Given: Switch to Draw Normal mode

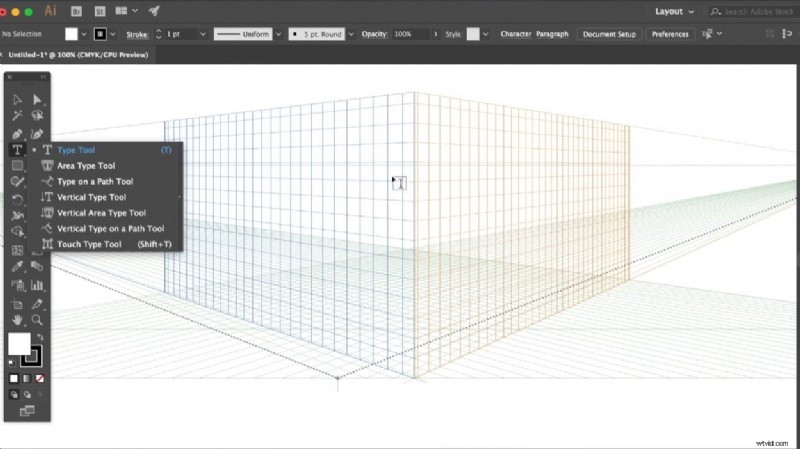Looking at the screenshot, I should 14,394.
